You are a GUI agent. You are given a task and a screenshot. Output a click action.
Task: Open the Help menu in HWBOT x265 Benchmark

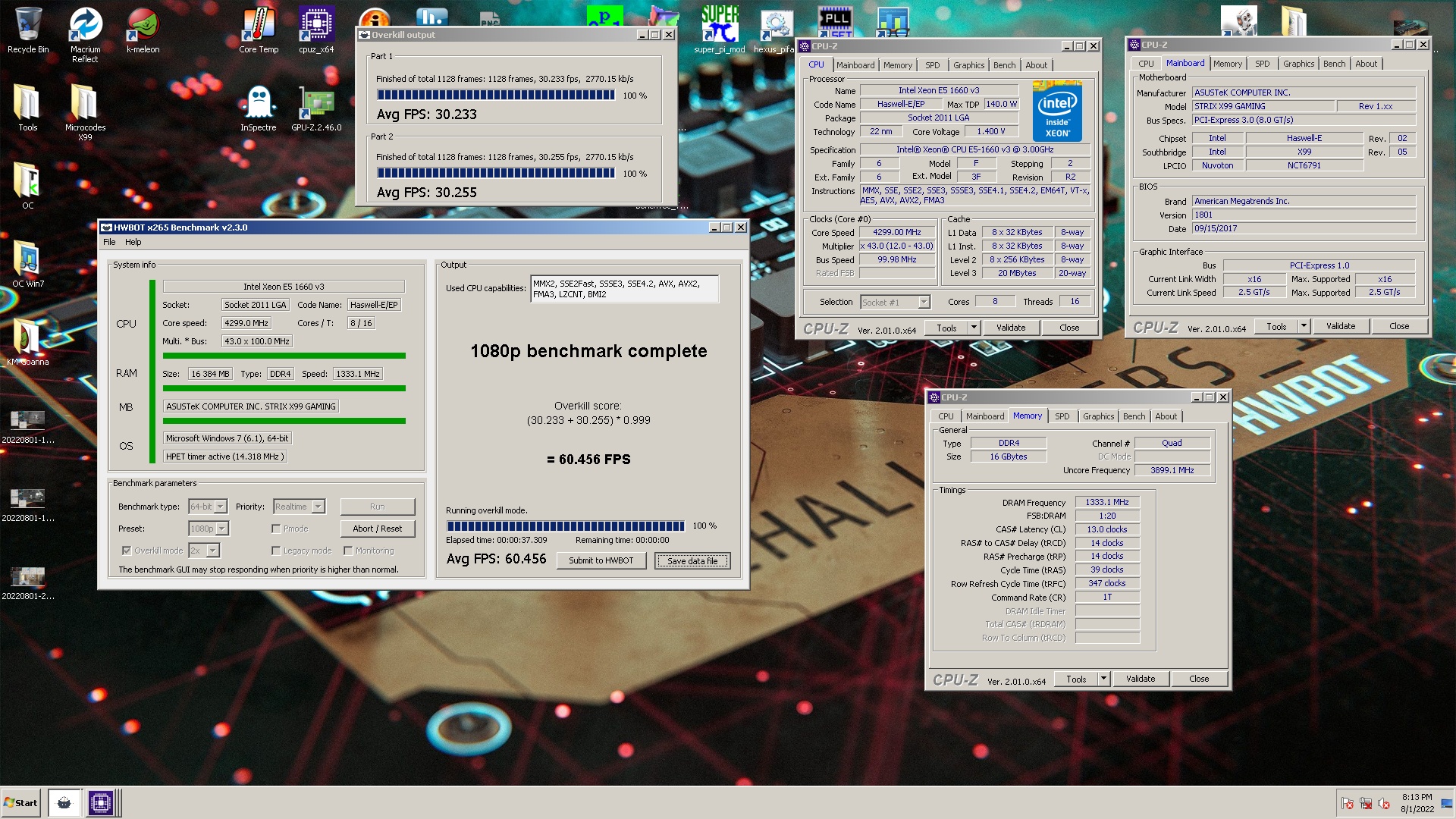tap(133, 242)
